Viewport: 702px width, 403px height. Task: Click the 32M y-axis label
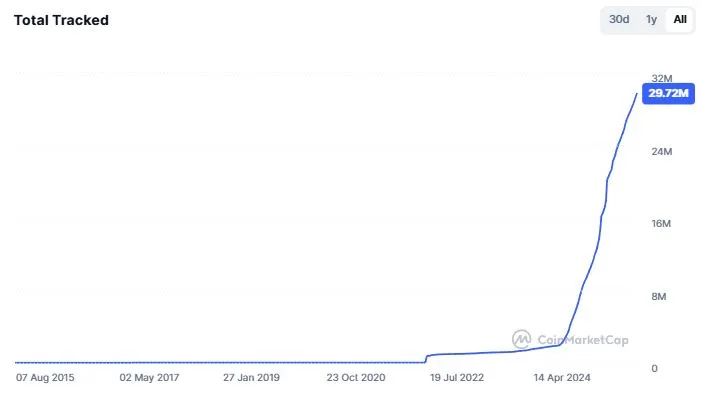661,78
